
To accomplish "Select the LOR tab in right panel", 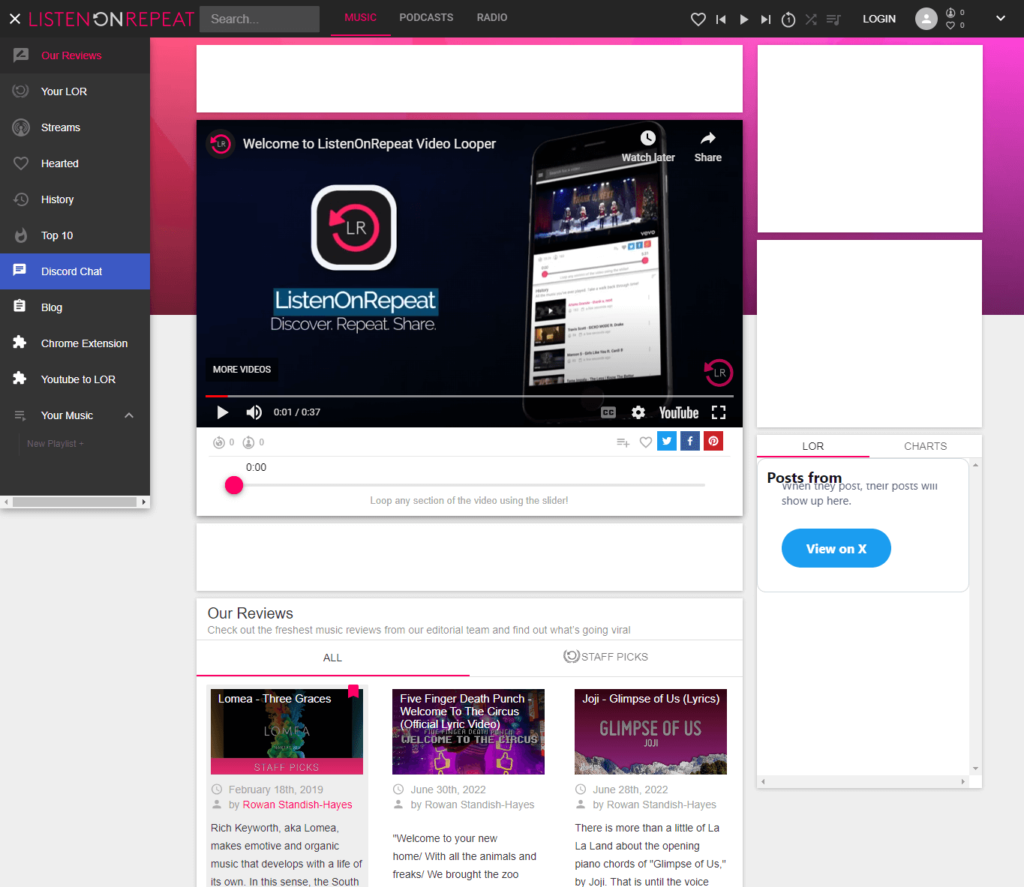I will click(x=813, y=446).
